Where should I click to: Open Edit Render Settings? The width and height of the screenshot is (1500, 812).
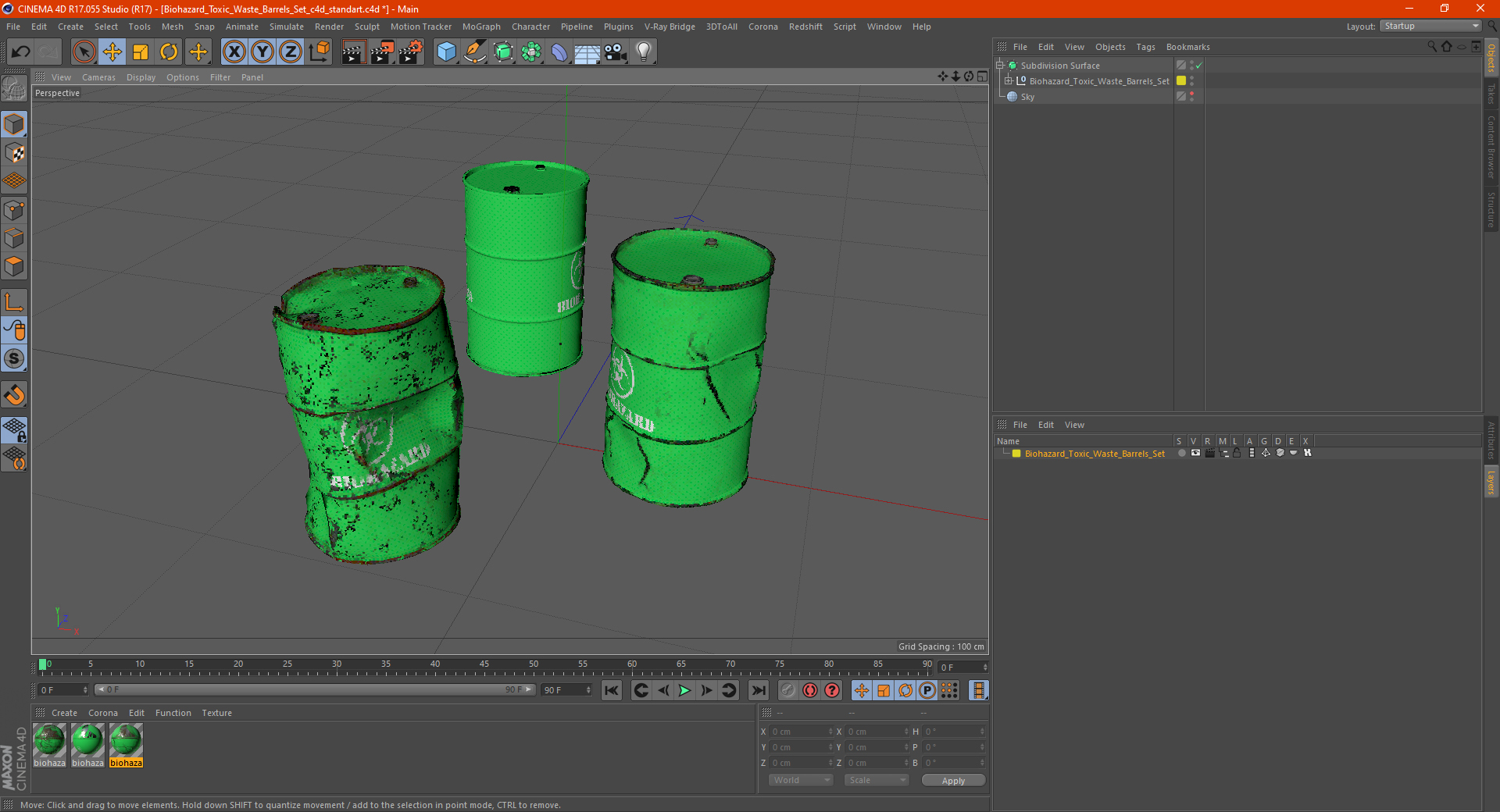[411, 52]
